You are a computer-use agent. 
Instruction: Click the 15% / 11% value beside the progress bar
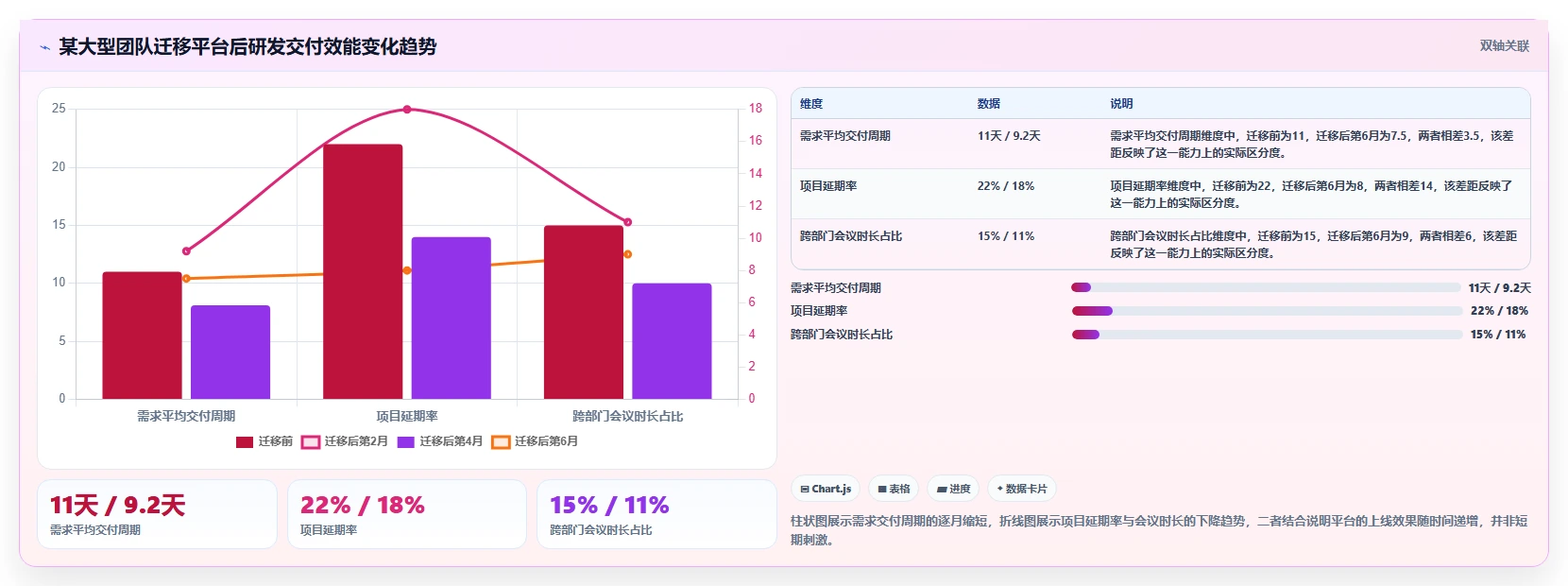[x=1498, y=335]
